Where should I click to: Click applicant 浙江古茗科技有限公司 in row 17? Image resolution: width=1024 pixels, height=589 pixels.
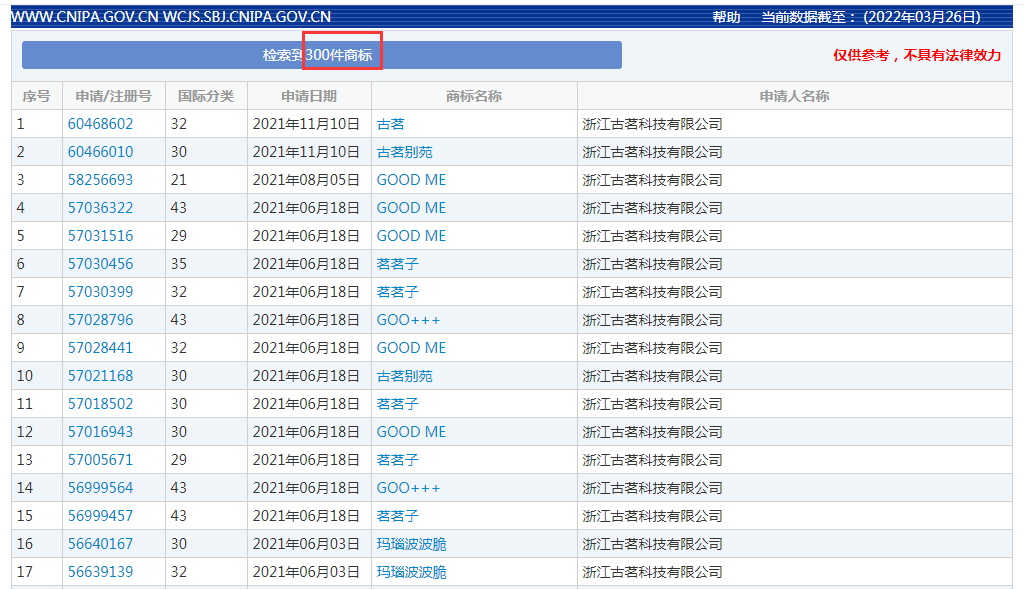pos(652,572)
